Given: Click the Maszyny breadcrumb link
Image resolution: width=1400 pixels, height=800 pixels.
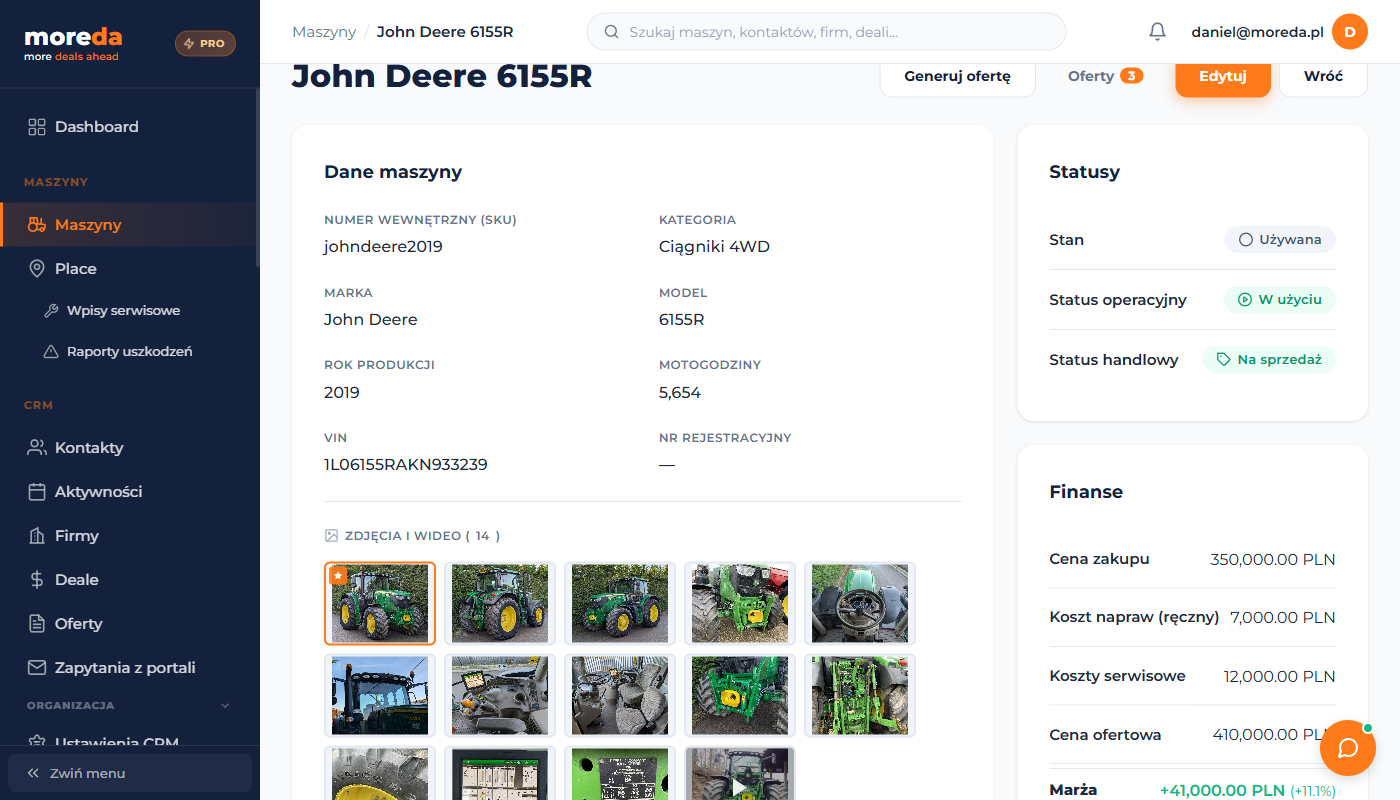Looking at the screenshot, I should [x=324, y=32].
